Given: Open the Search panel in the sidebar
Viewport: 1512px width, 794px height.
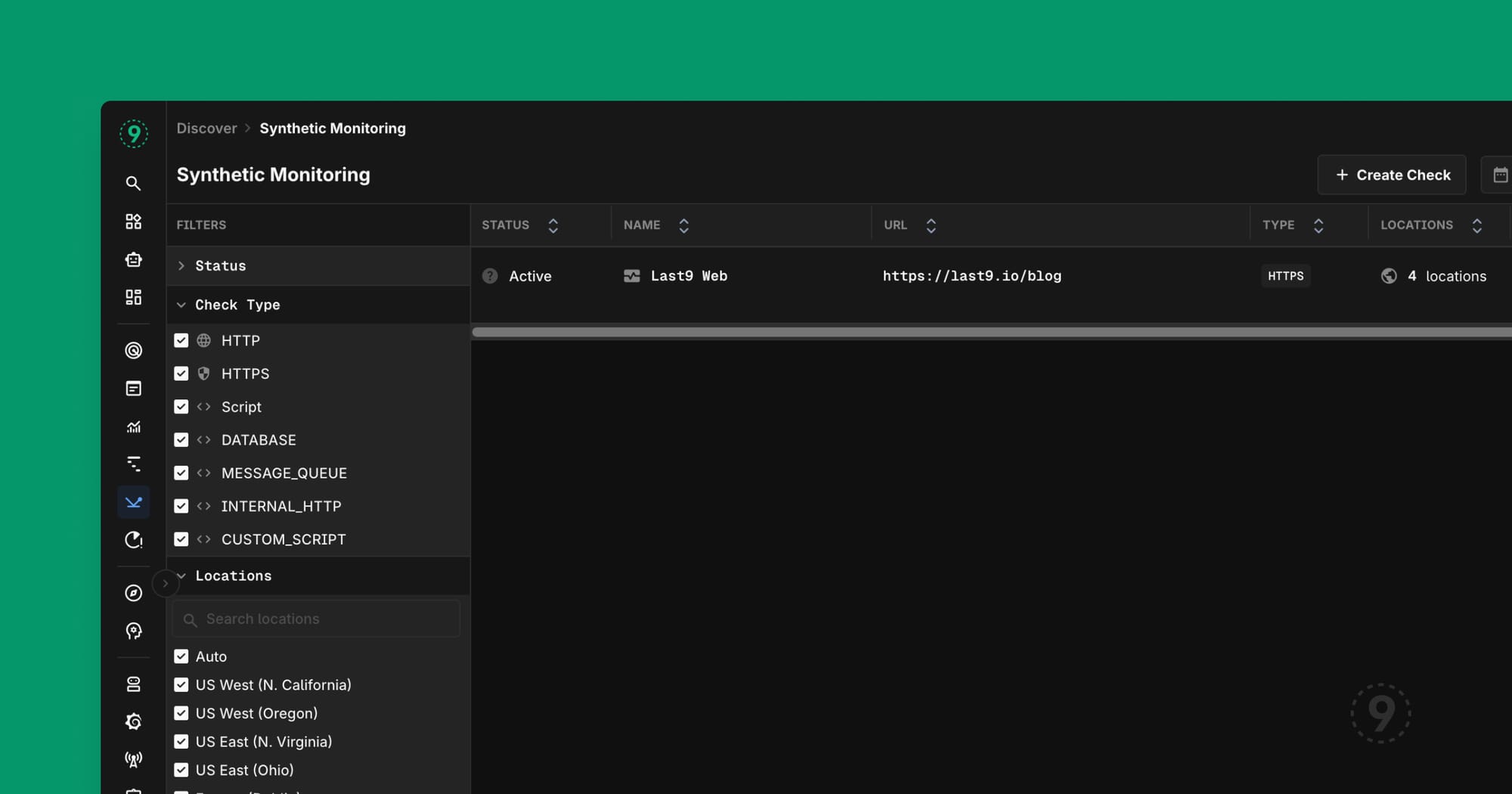Looking at the screenshot, I should pos(134,184).
